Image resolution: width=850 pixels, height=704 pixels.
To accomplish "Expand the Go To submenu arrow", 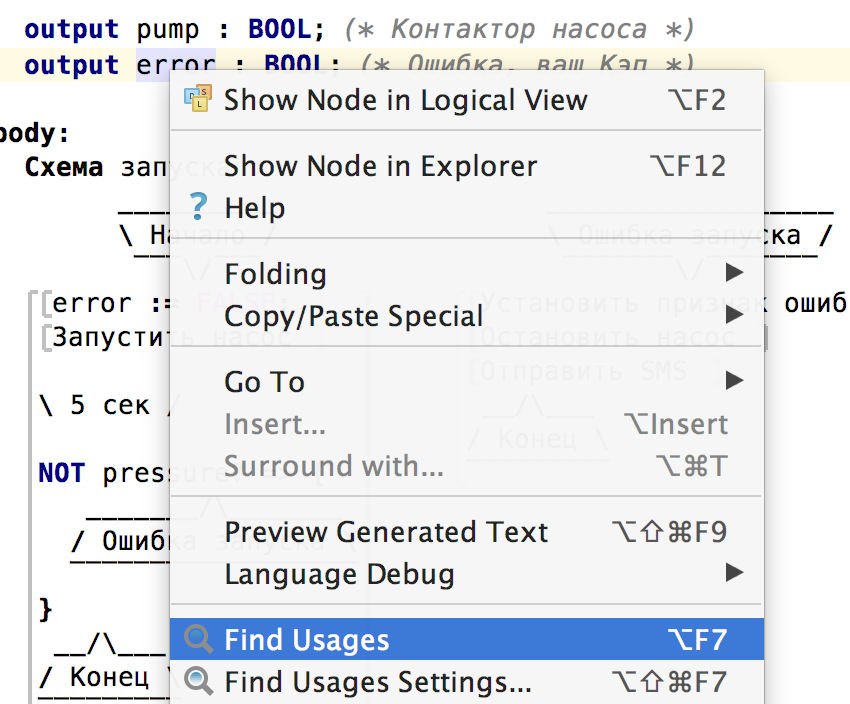I will tap(735, 381).
